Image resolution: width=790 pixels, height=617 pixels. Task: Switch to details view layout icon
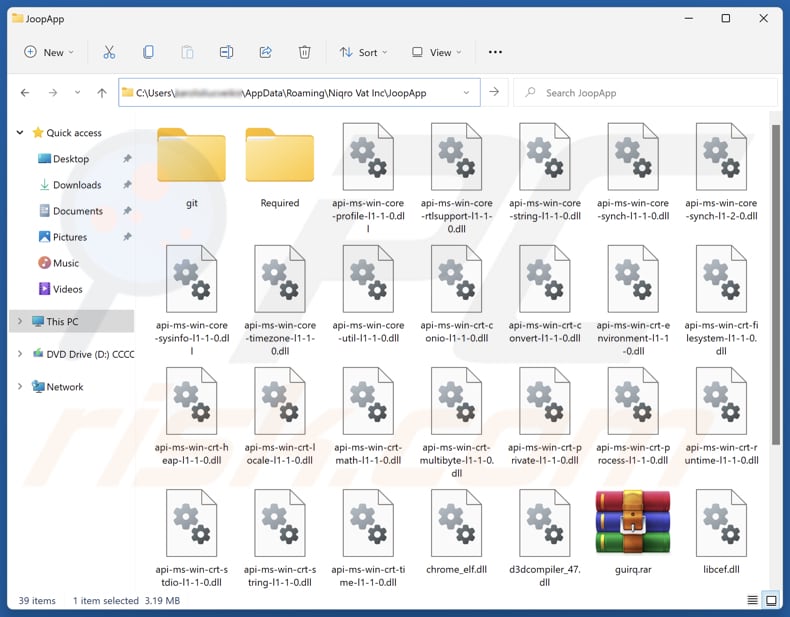(x=752, y=600)
